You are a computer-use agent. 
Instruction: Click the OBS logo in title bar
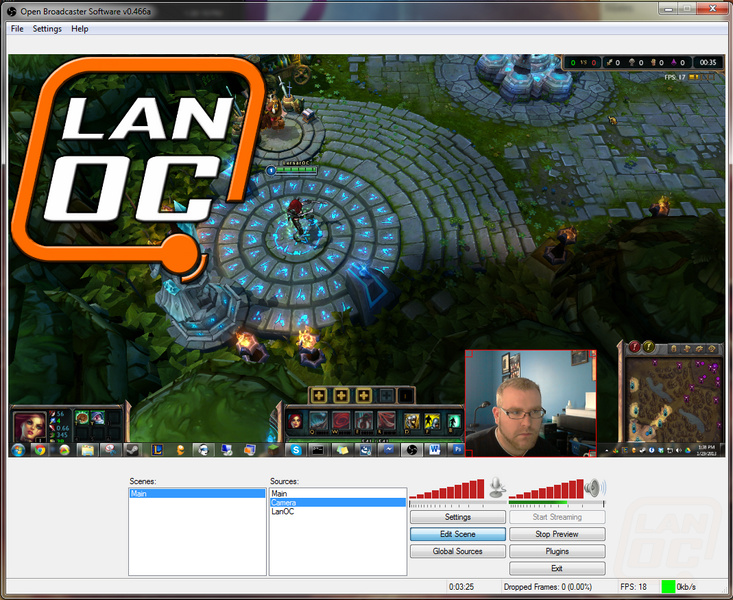pos(12,11)
